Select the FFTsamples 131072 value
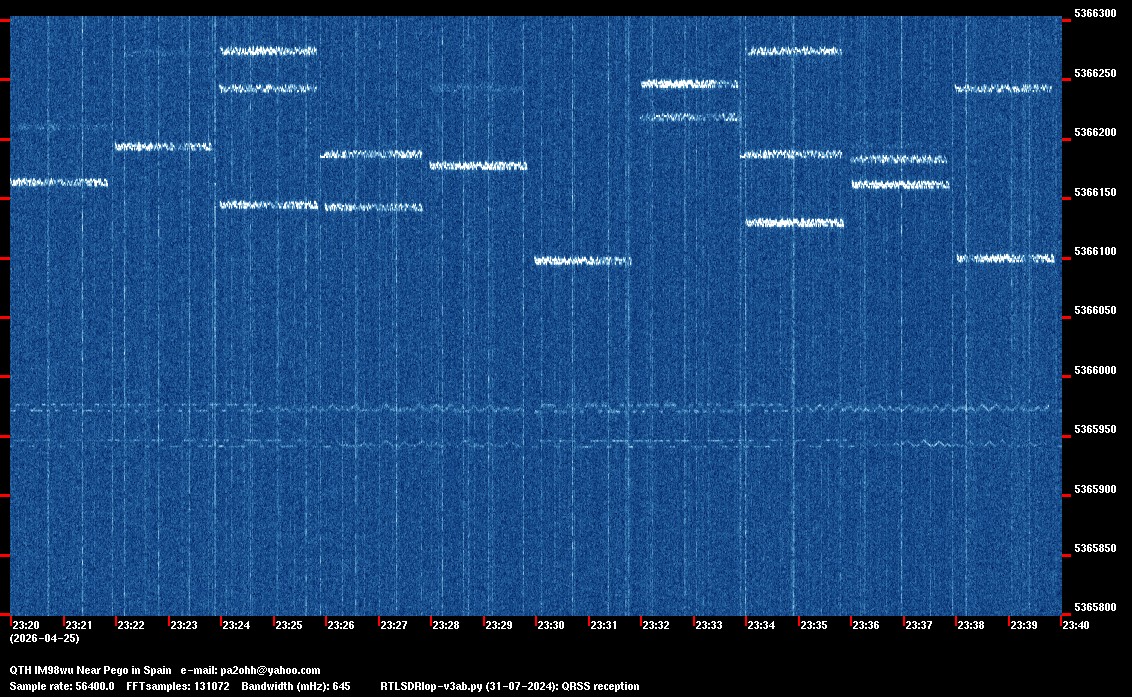Image resolution: width=1132 pixels, height=697 pixels. click(178, 686)
